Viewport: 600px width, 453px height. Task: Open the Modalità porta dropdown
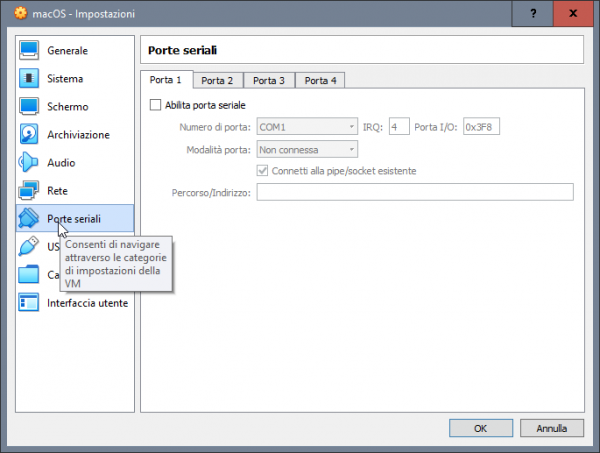(x=307, y=150)
